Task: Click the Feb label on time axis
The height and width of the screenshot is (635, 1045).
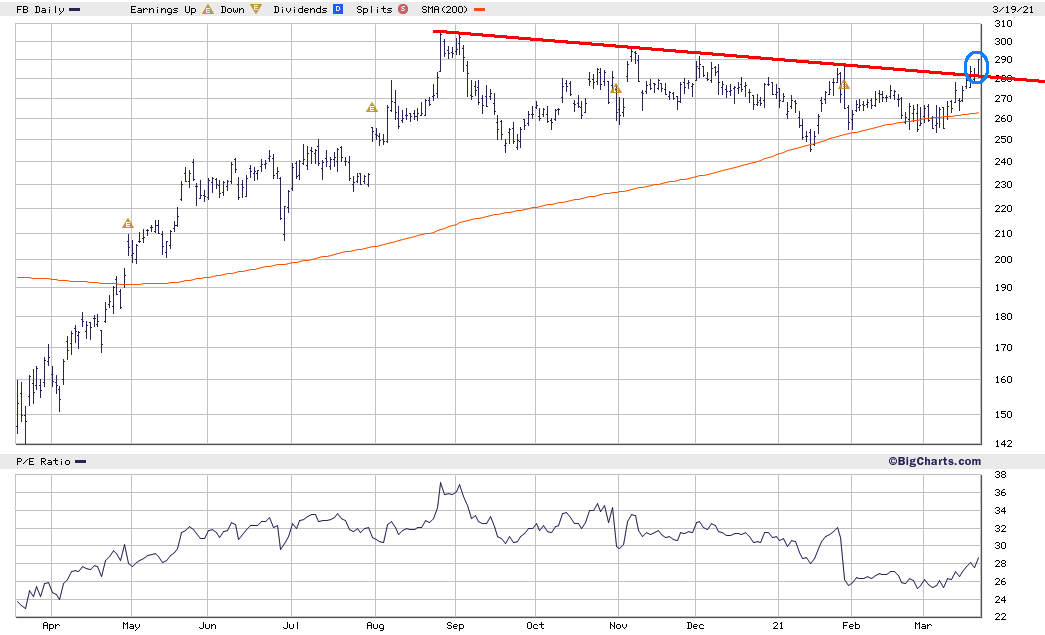Action: click(x=851, y=626)
